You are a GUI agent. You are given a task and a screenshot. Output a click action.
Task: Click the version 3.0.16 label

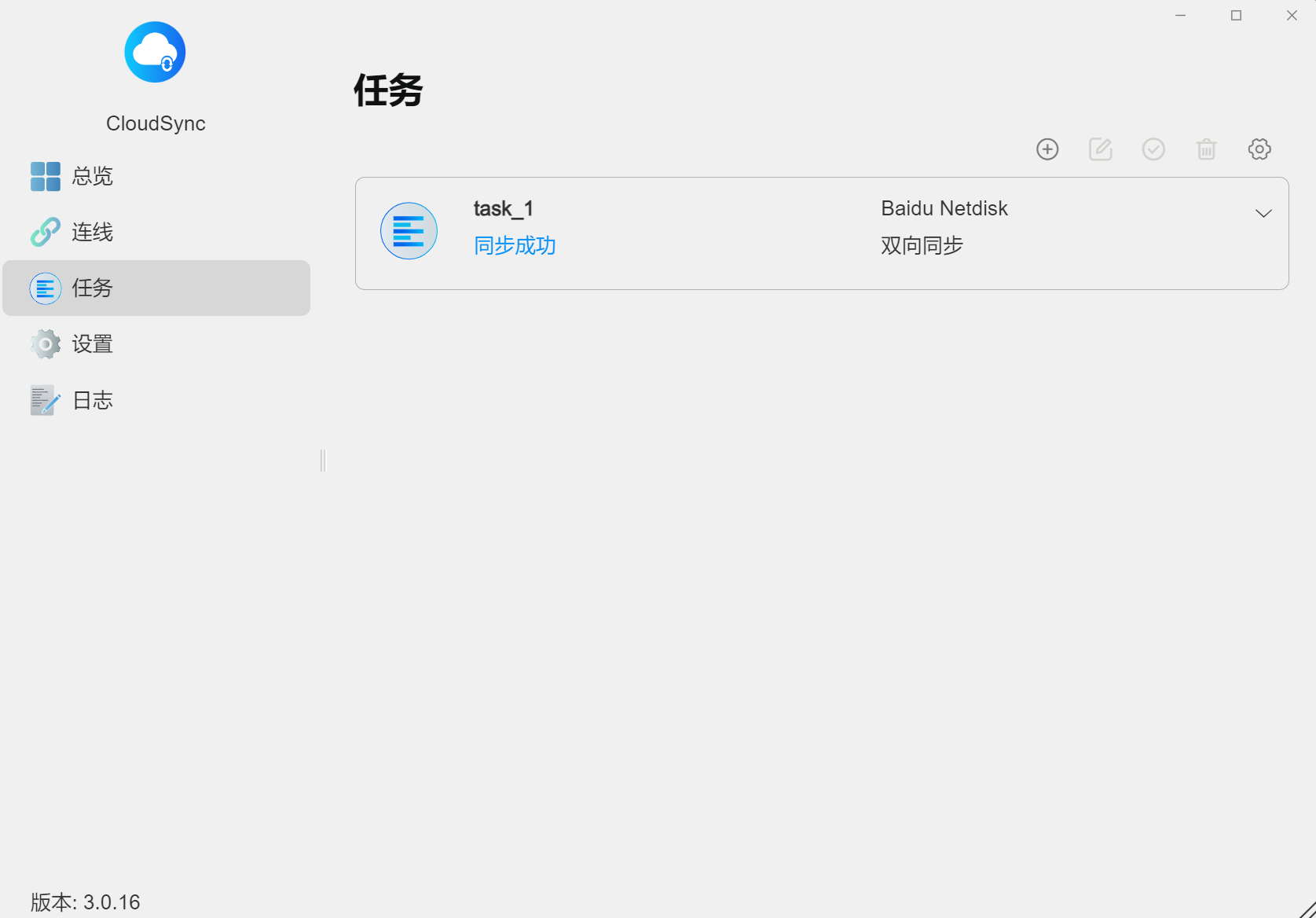(x=85, y=901)
